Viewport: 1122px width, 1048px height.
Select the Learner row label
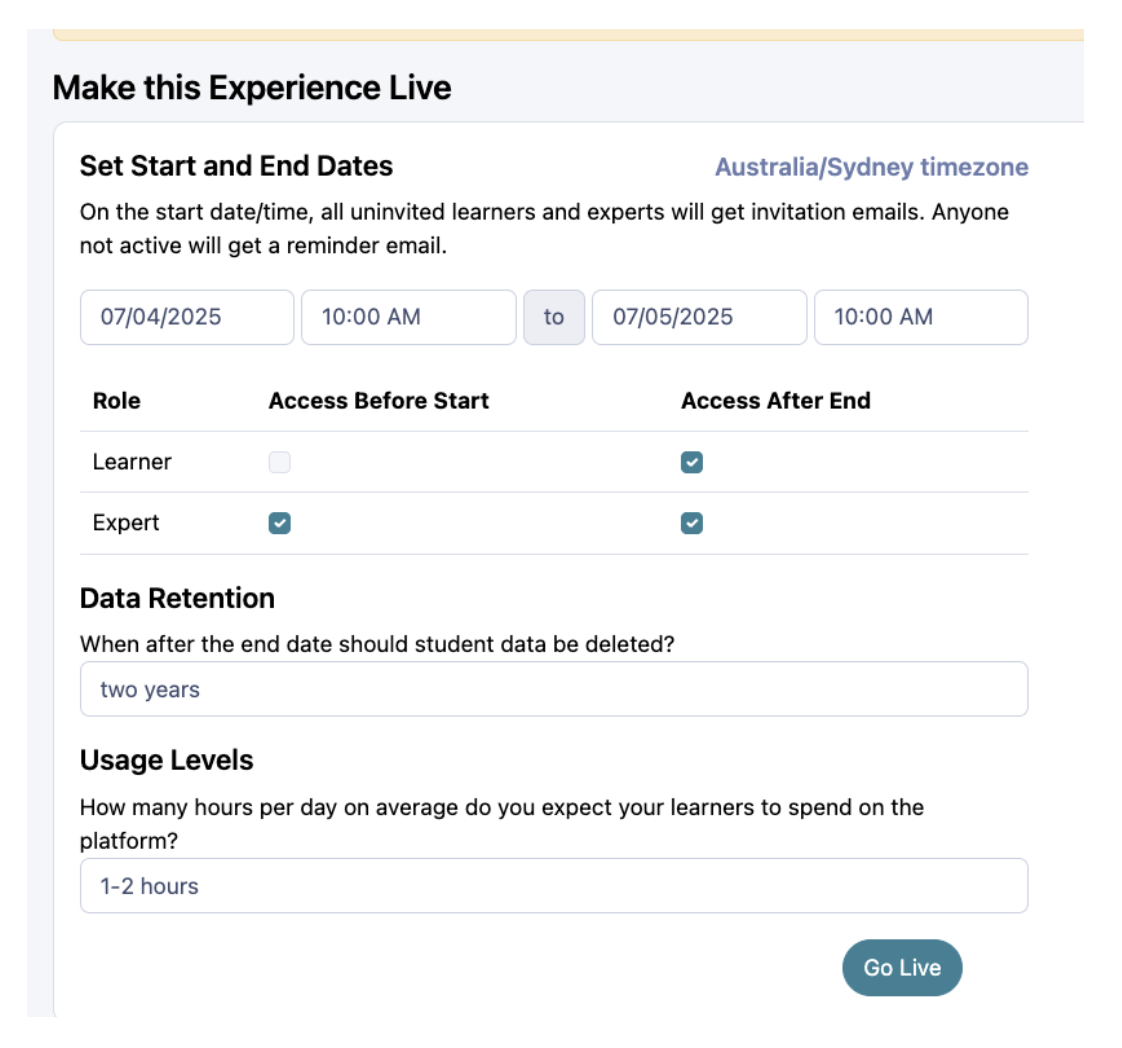coord(132,462)
